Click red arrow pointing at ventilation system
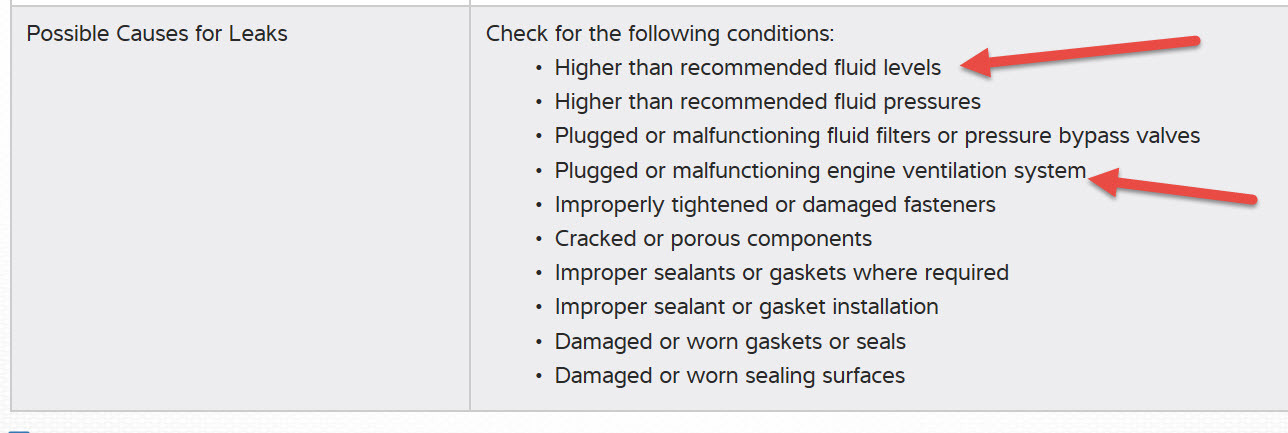1288x433 pixels. click(1175, 188)
